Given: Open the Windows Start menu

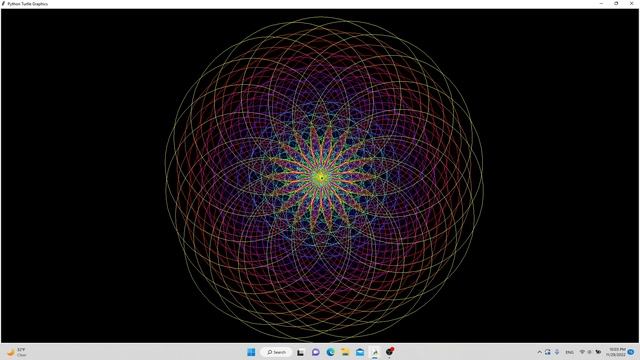Looking at the screenshot, I should (251, 352).
